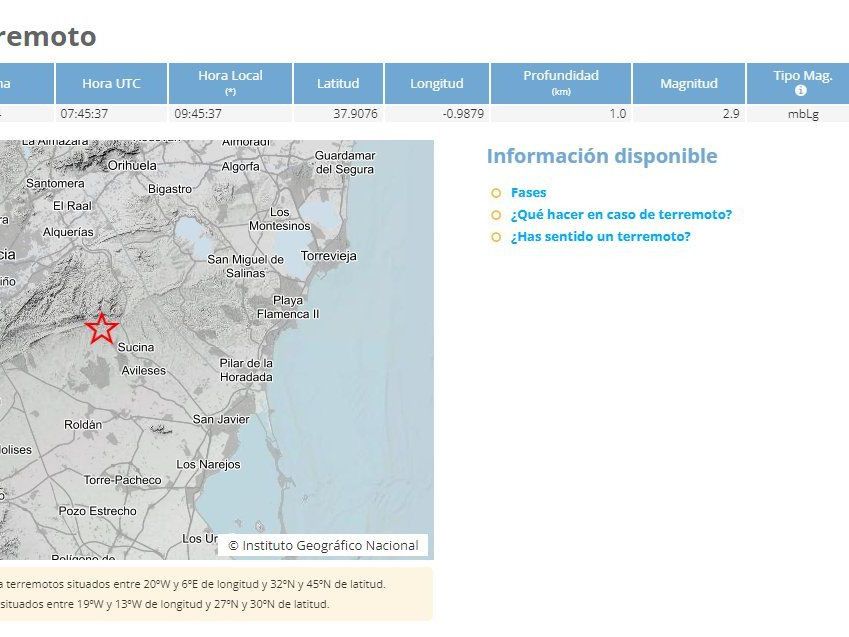
Task: Click the info icon under Tipo Mag.
Action: [x=801, y=91]
